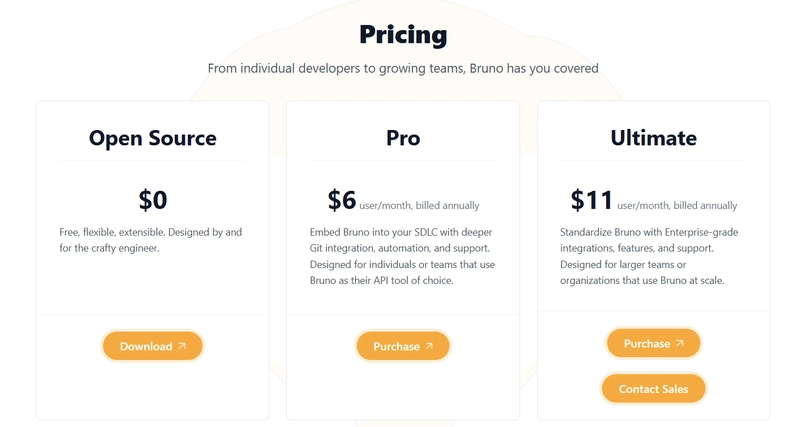The width and height of the screenshot is (800, 427).
Task: Click the 'Standardize Bruno with Enterprise-grade' description
Action: tap(649, 256)
